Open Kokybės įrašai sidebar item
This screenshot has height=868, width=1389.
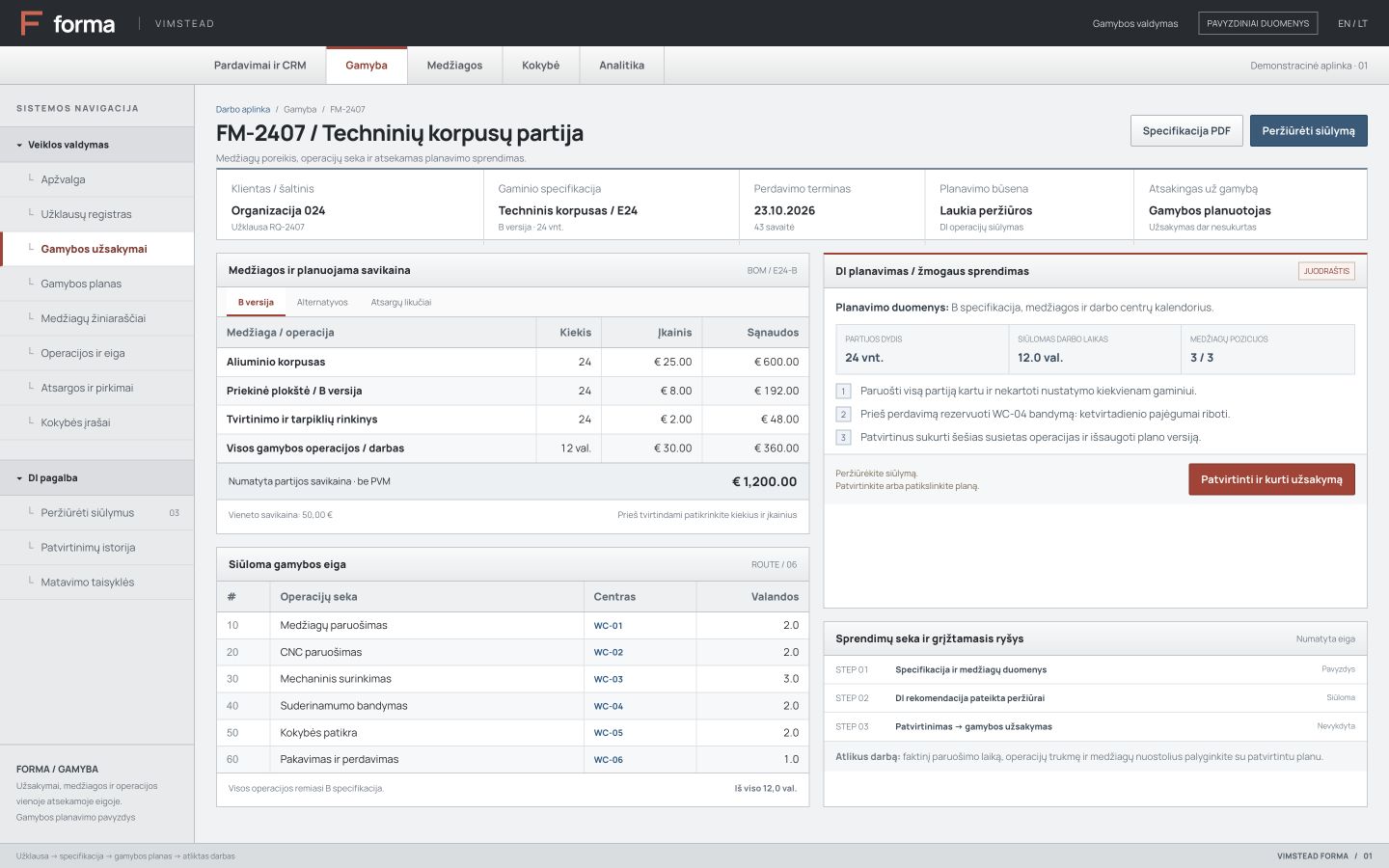[x=96, y=422]
